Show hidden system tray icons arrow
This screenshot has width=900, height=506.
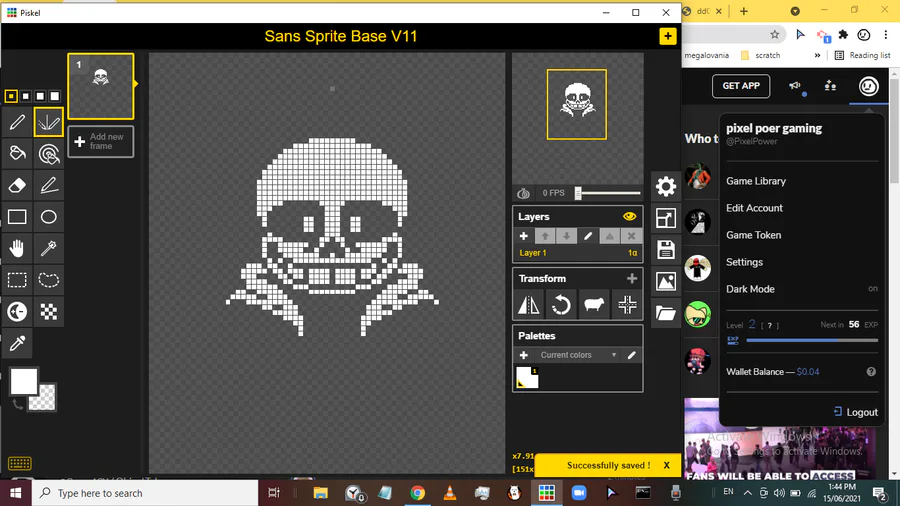click(x=747, y=493)
